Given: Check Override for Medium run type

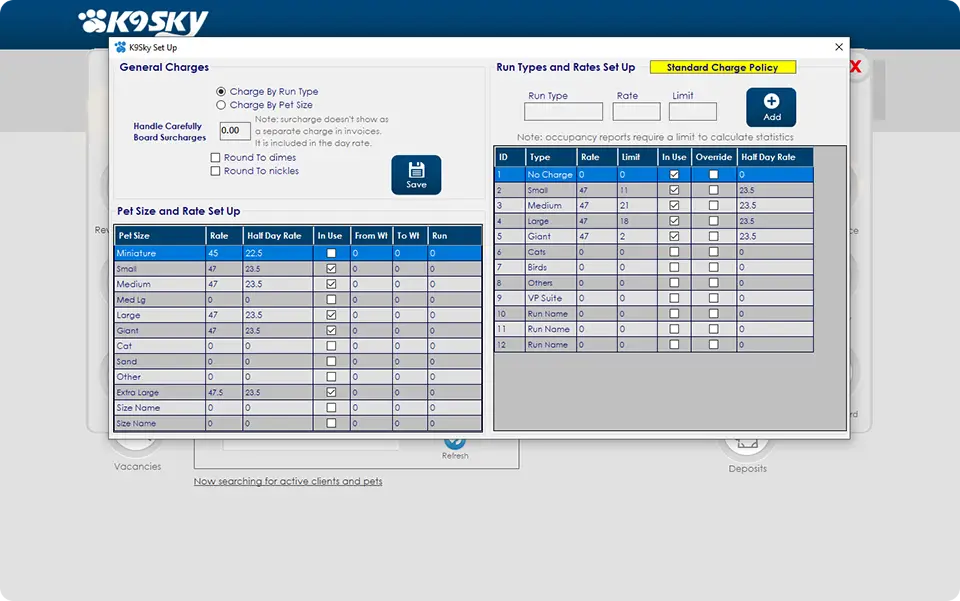Looking at the screenshot, I should point(713,205).
